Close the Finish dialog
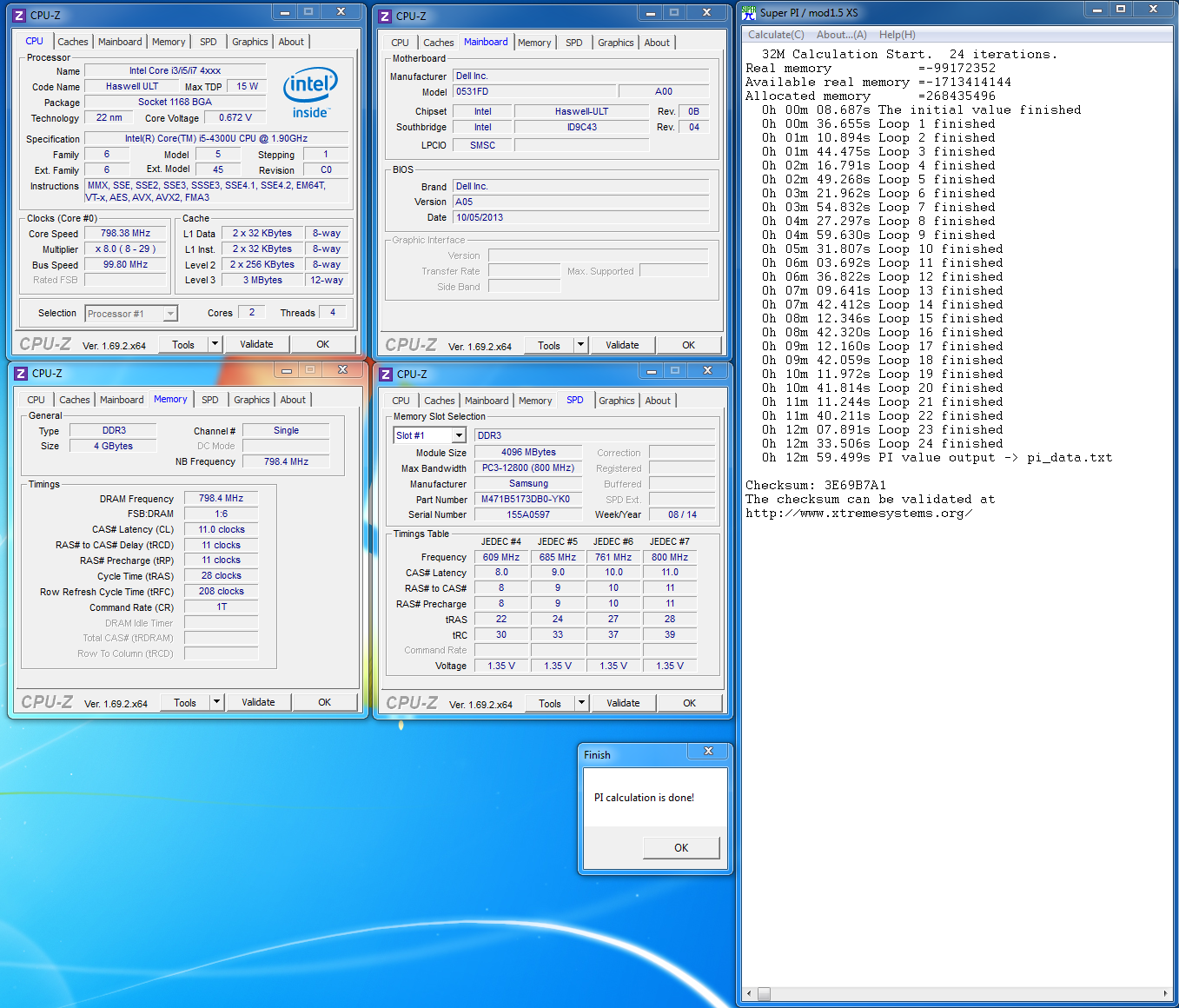1179x1008 pixels. pyautogui.click(x=708, y=751)
